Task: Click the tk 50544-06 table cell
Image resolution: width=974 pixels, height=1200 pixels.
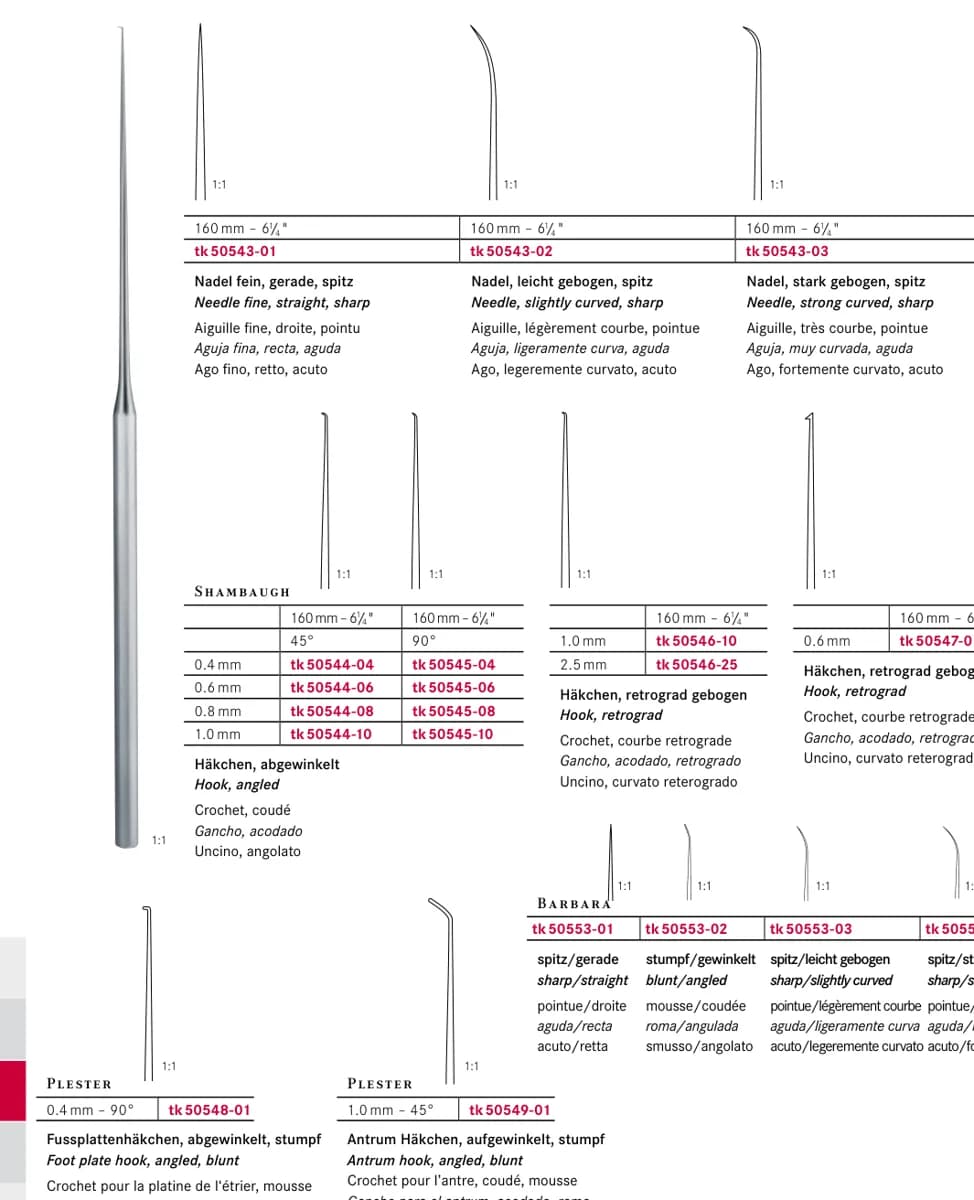Action: pos(332,687)
